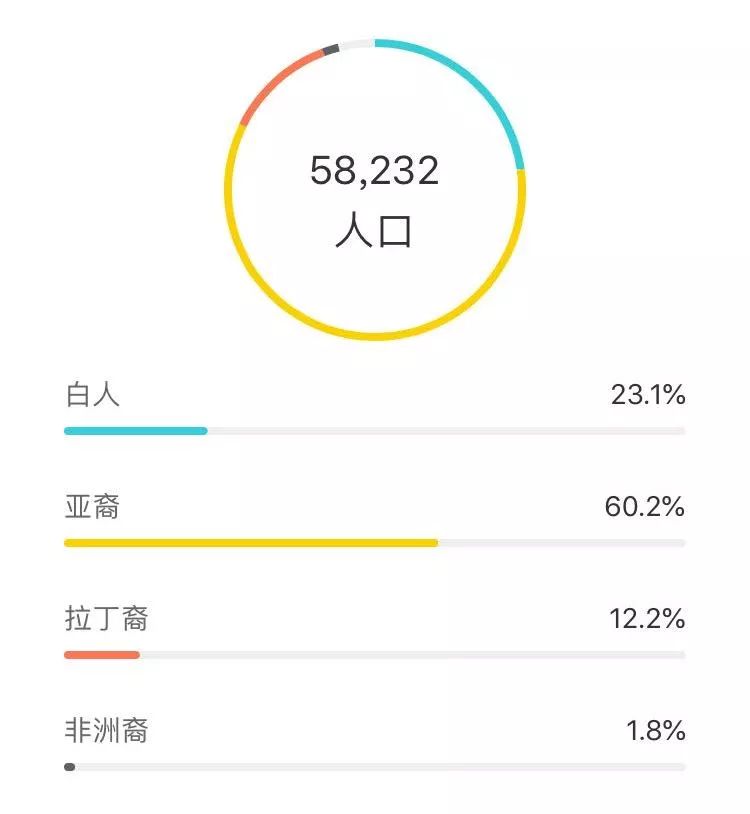Click the 58,232 population total
The image size is (750, 814).
click(x=374, y=170)
